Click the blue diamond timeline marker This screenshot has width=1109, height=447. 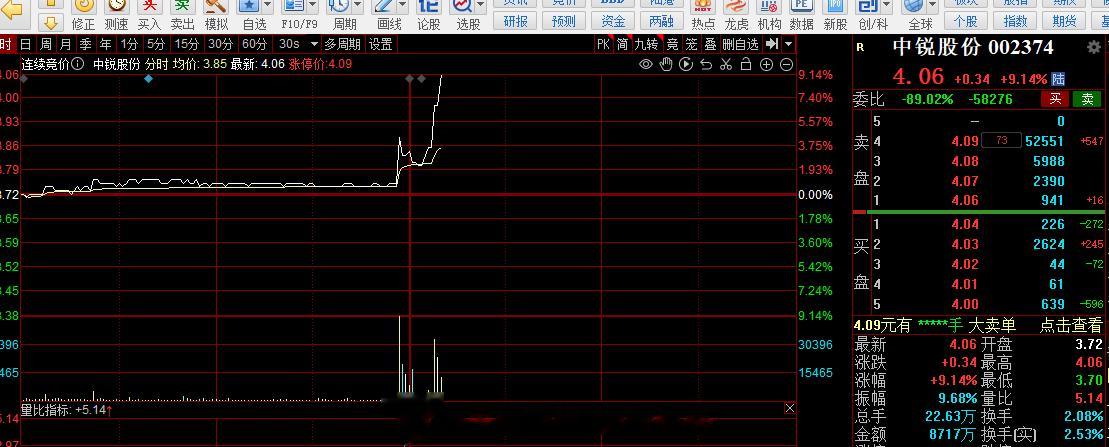point(148,79)
